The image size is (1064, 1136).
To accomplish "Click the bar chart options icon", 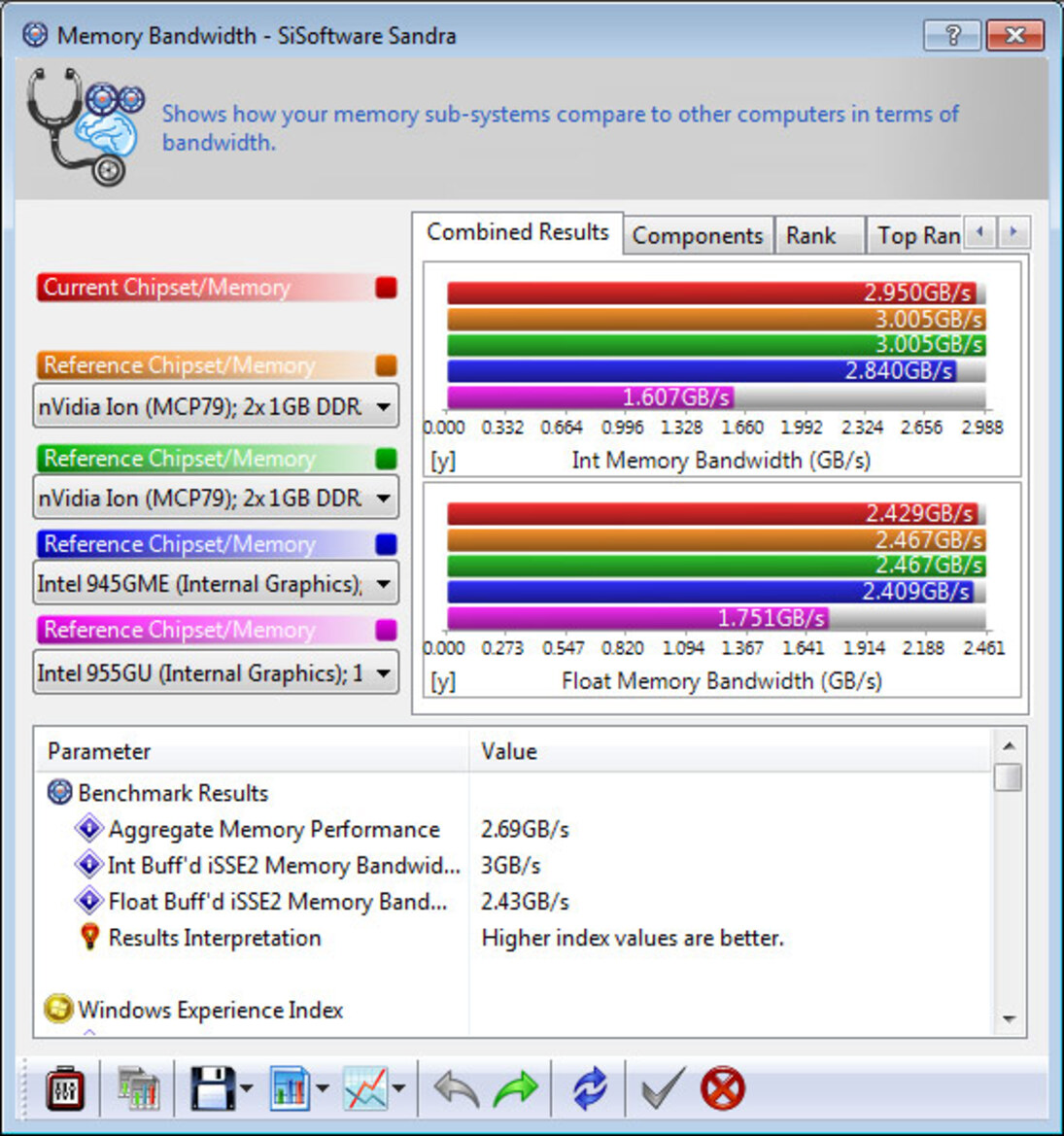I will (291, 1088).
